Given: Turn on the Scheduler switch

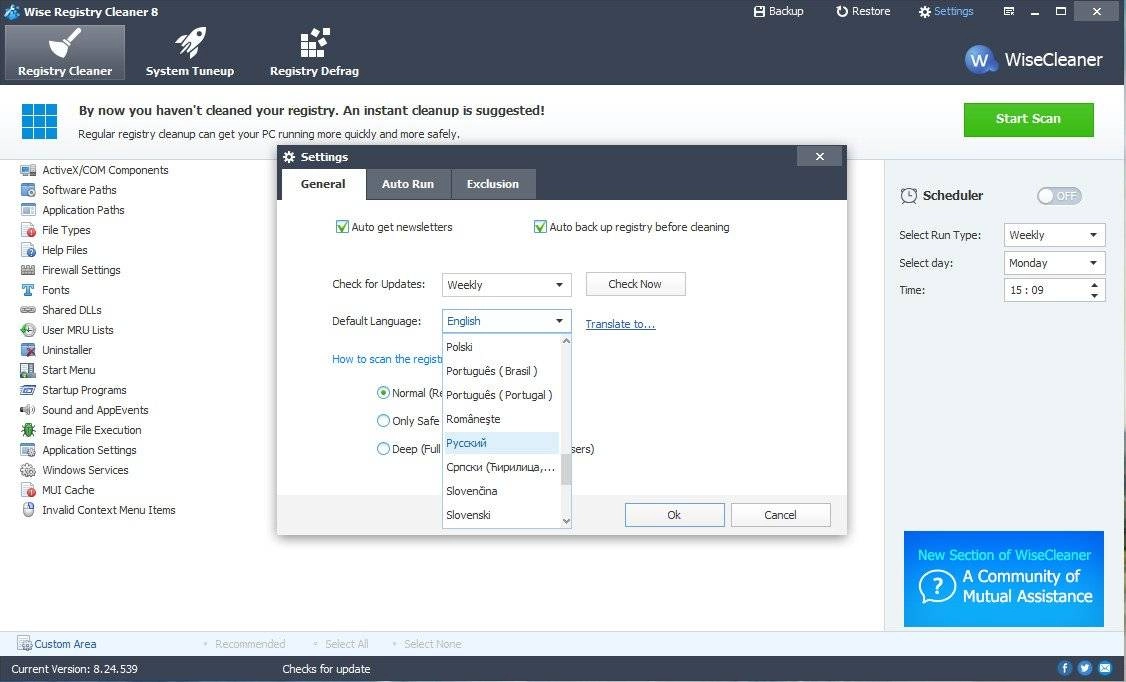Looking at the screenshot, I should click(1059, 196).
